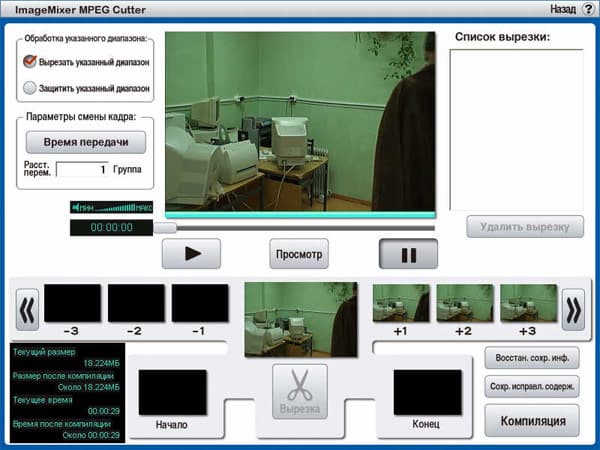Select the -2 frame thumbnail
Viewport: 600px width, 450px height.
[136, 303]
